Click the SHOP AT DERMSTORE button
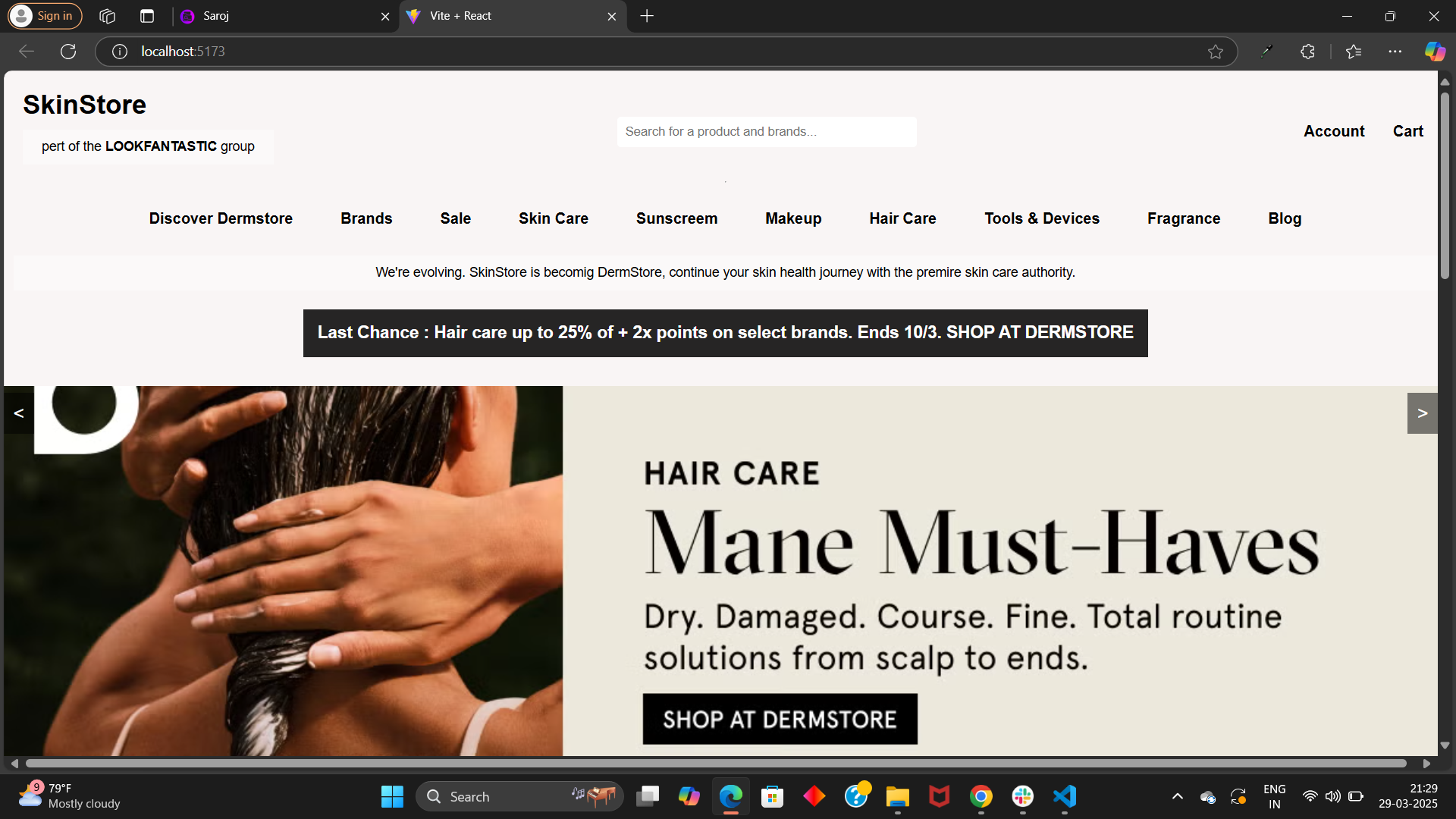This screenshot has height=819, width=1456. click(x=780, y=719)
